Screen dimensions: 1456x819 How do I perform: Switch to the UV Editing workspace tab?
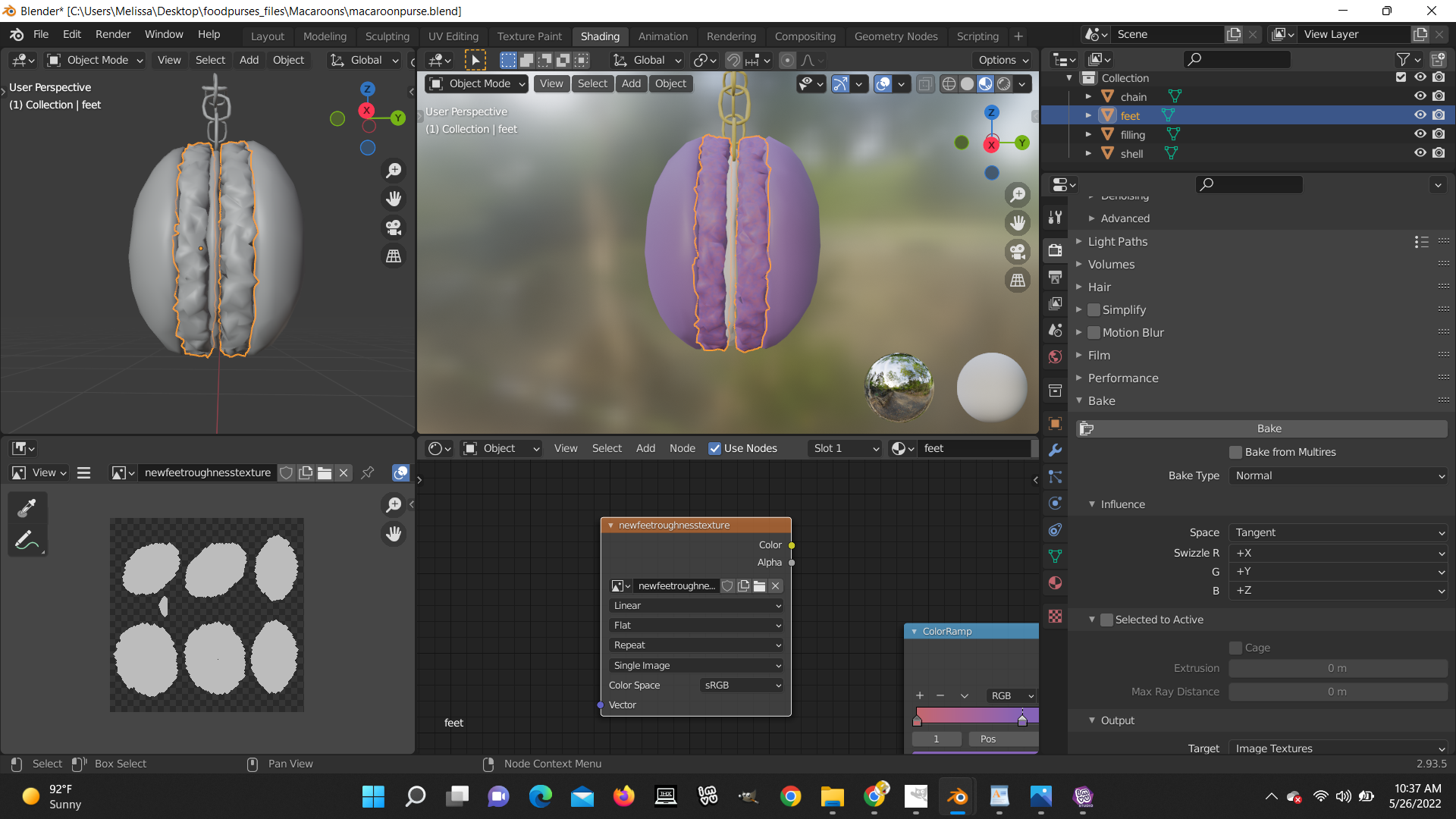coord(453,36)
